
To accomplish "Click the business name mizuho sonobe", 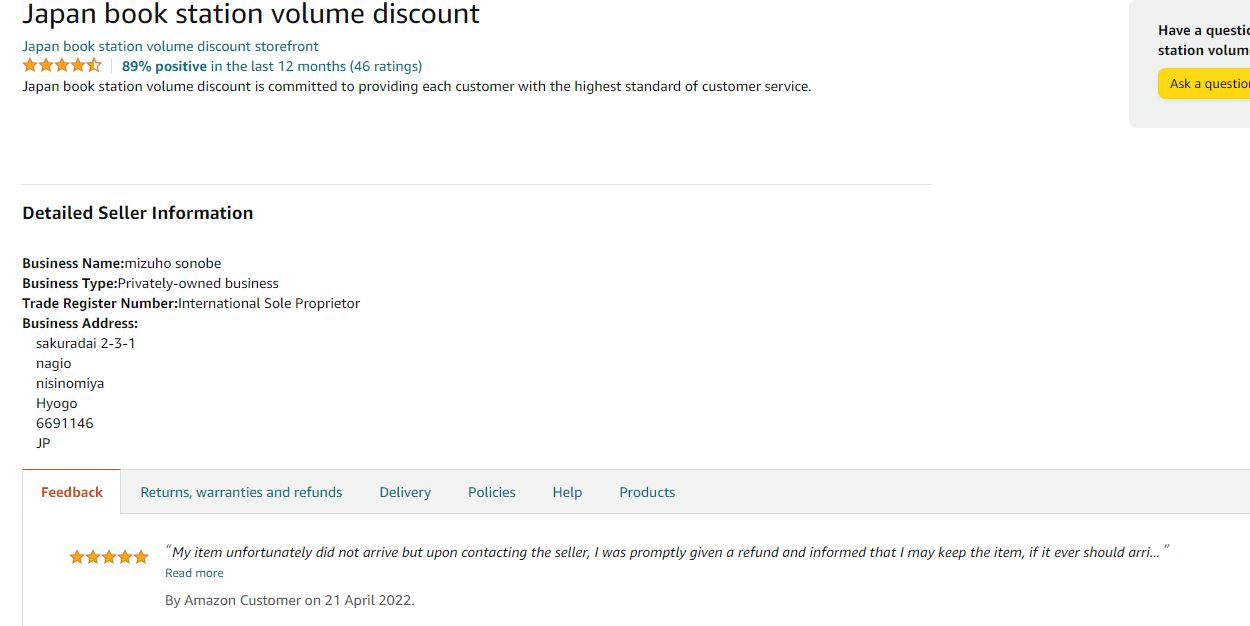I will pos(173,263).
